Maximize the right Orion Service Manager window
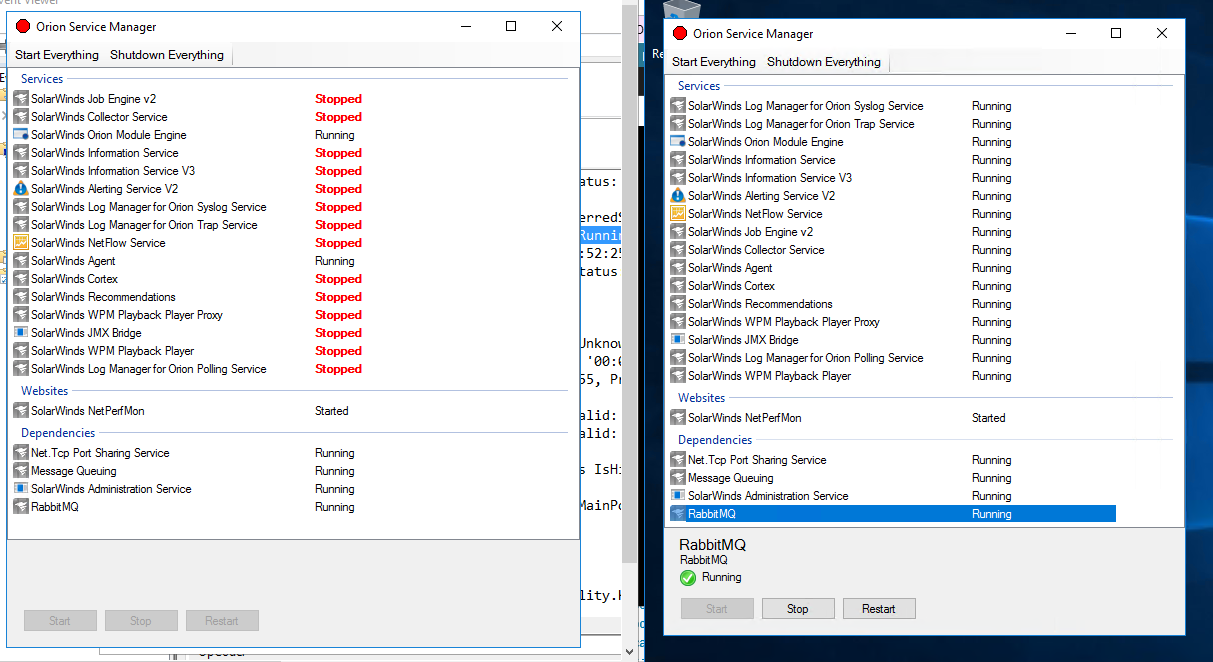 tap(1116, 33)
